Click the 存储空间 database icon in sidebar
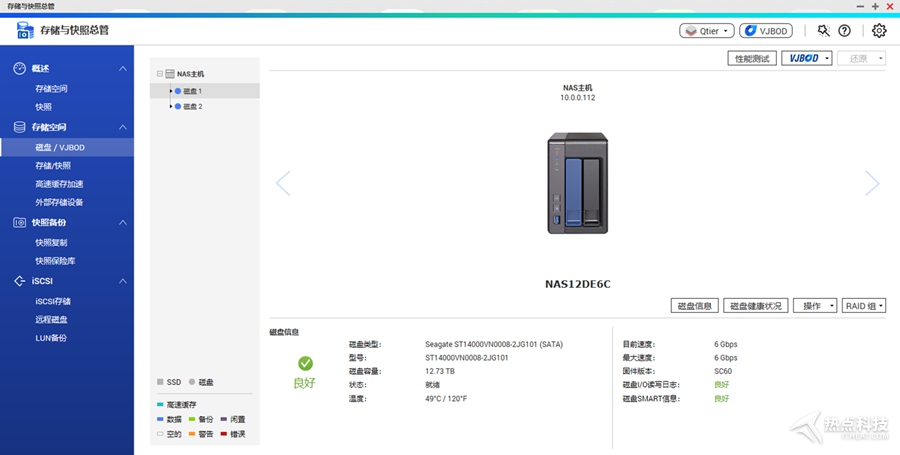 click(x=19, y=128)
